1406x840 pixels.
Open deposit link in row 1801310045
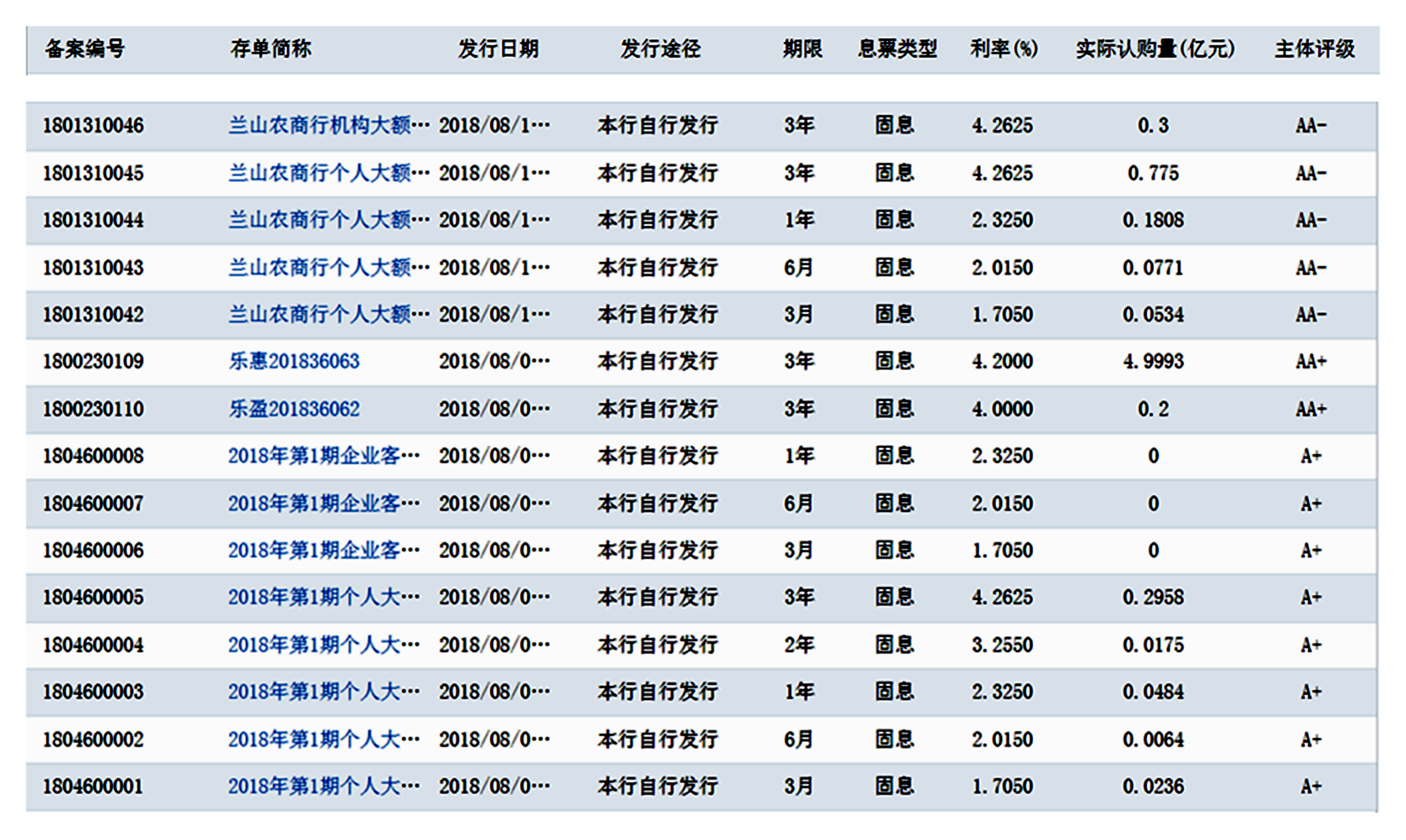pyautogui.click(x=329, y=173)
